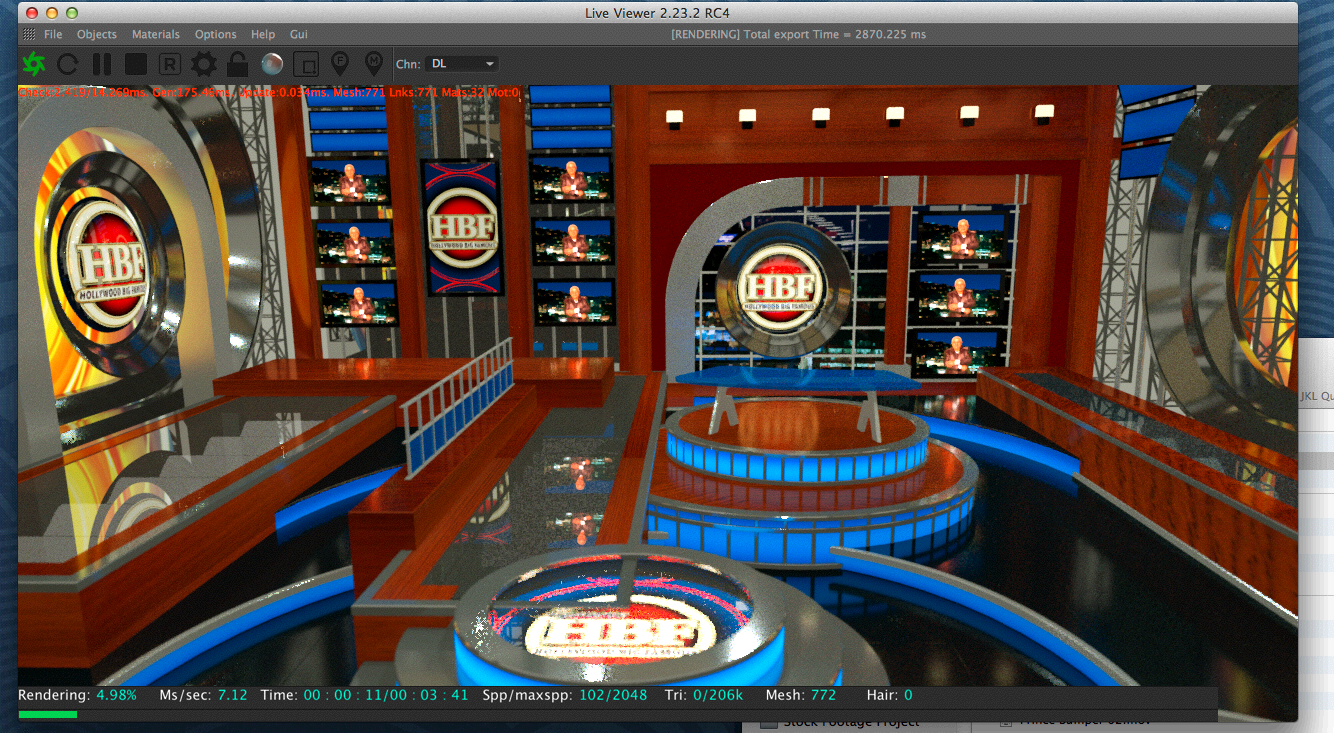The width and height of the screenshot is (1334, 733).
Task: Click the 'Ms/sec: 7.12' status entry
Action: 203,695
